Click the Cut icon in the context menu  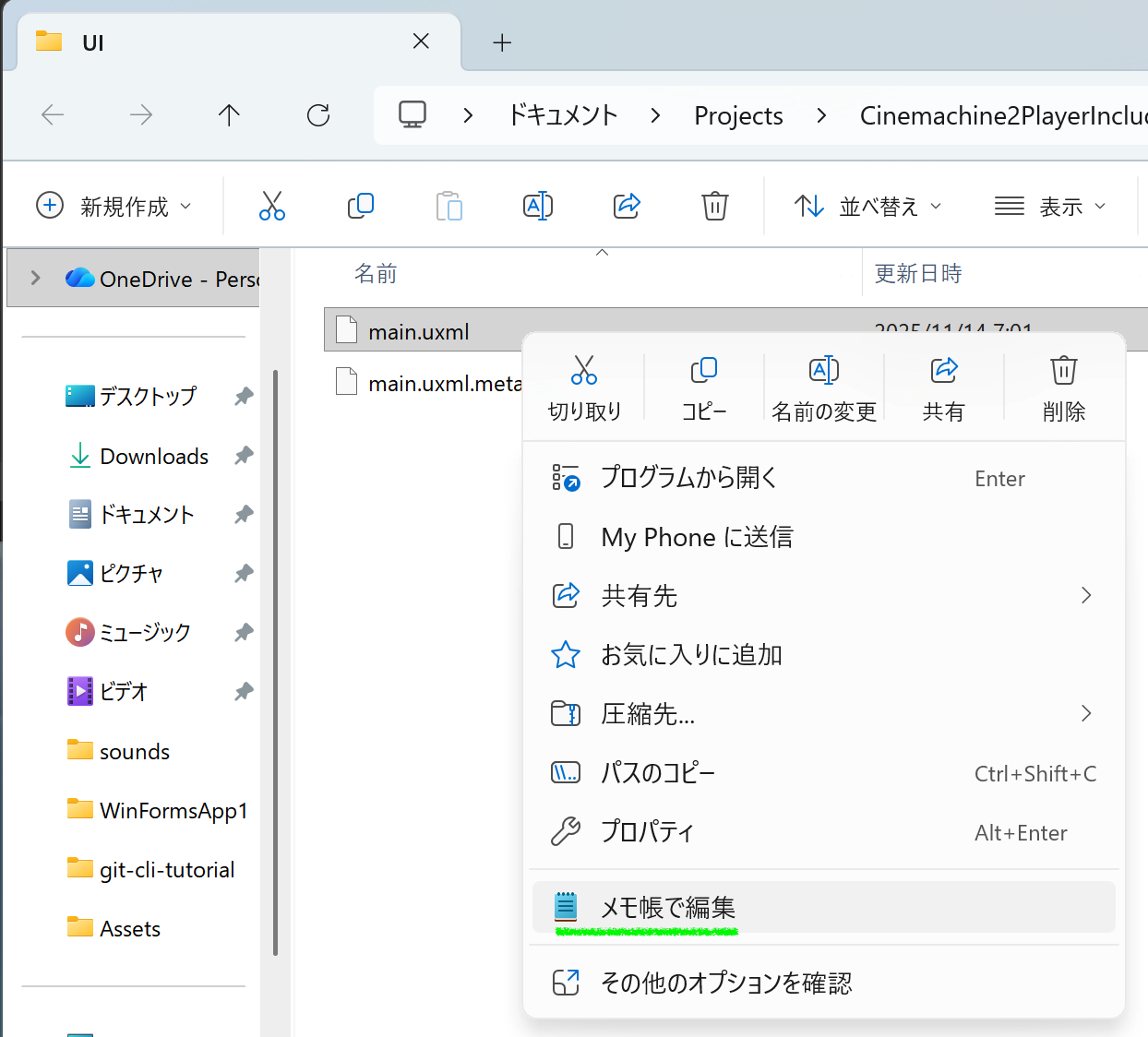pos(583,371)
